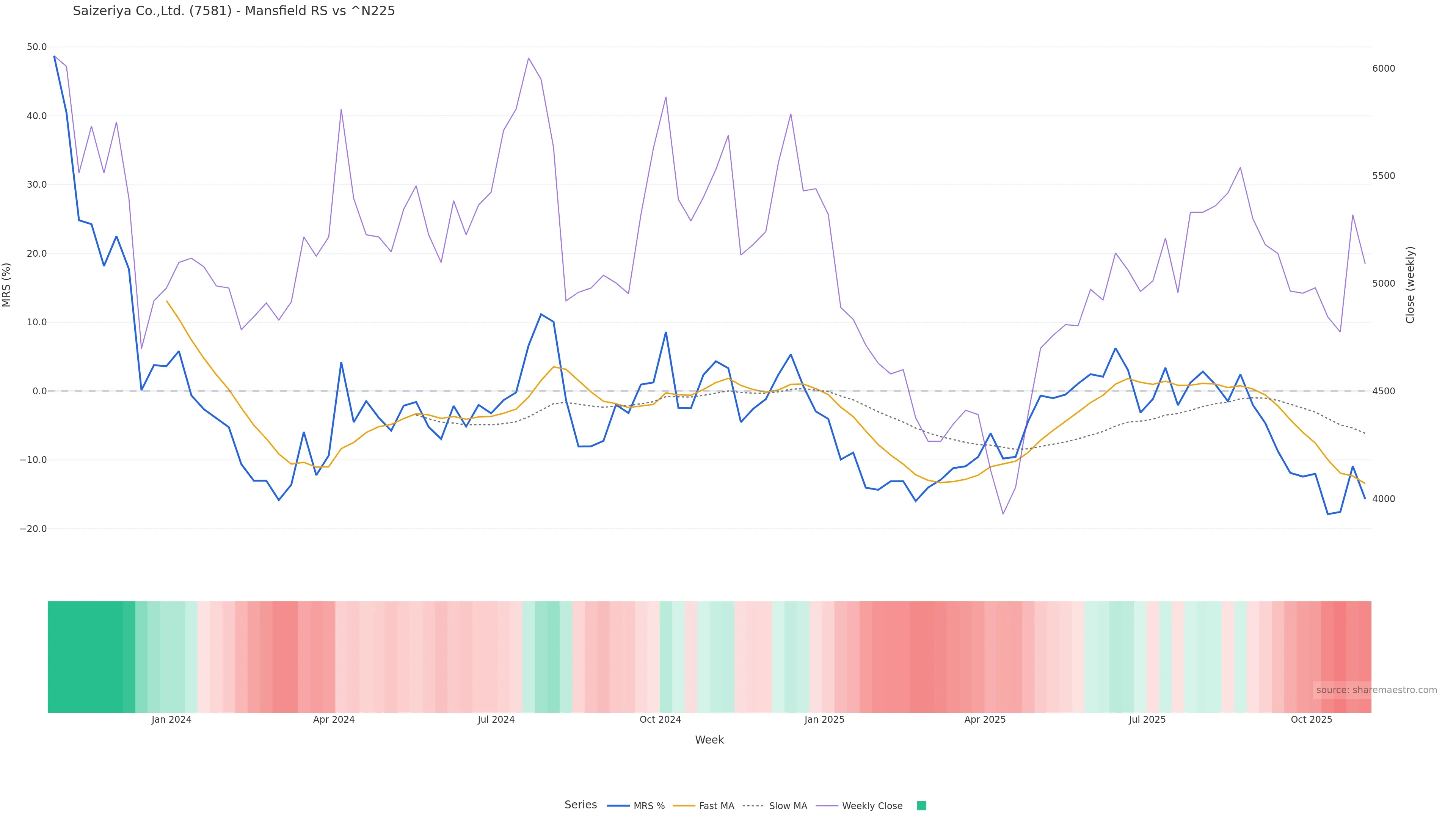Click the Jan 2024 x-axis label
1456x819 pixels.
(171, 720)
